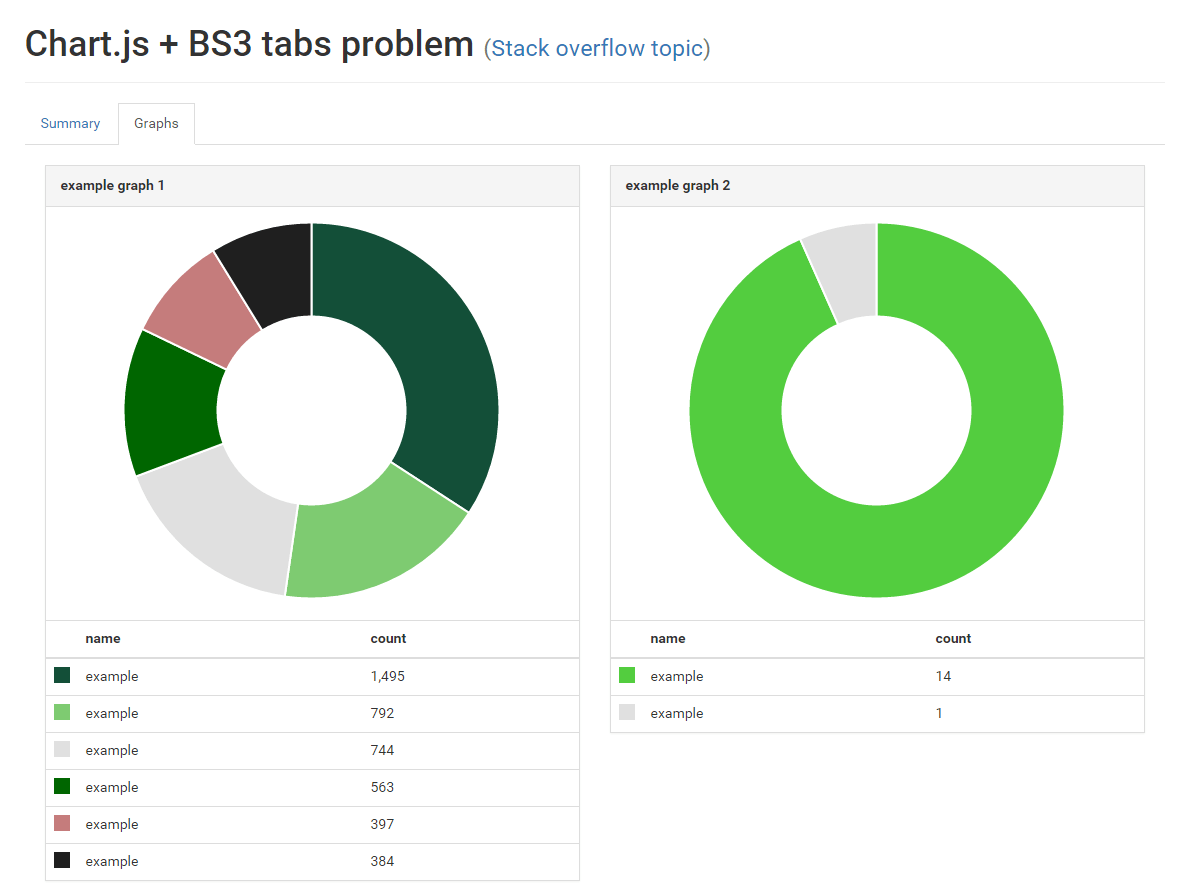This screenshot has height=893, width=1195.
Task: Select the Graphs tab
Action: [x=156, y=123]
